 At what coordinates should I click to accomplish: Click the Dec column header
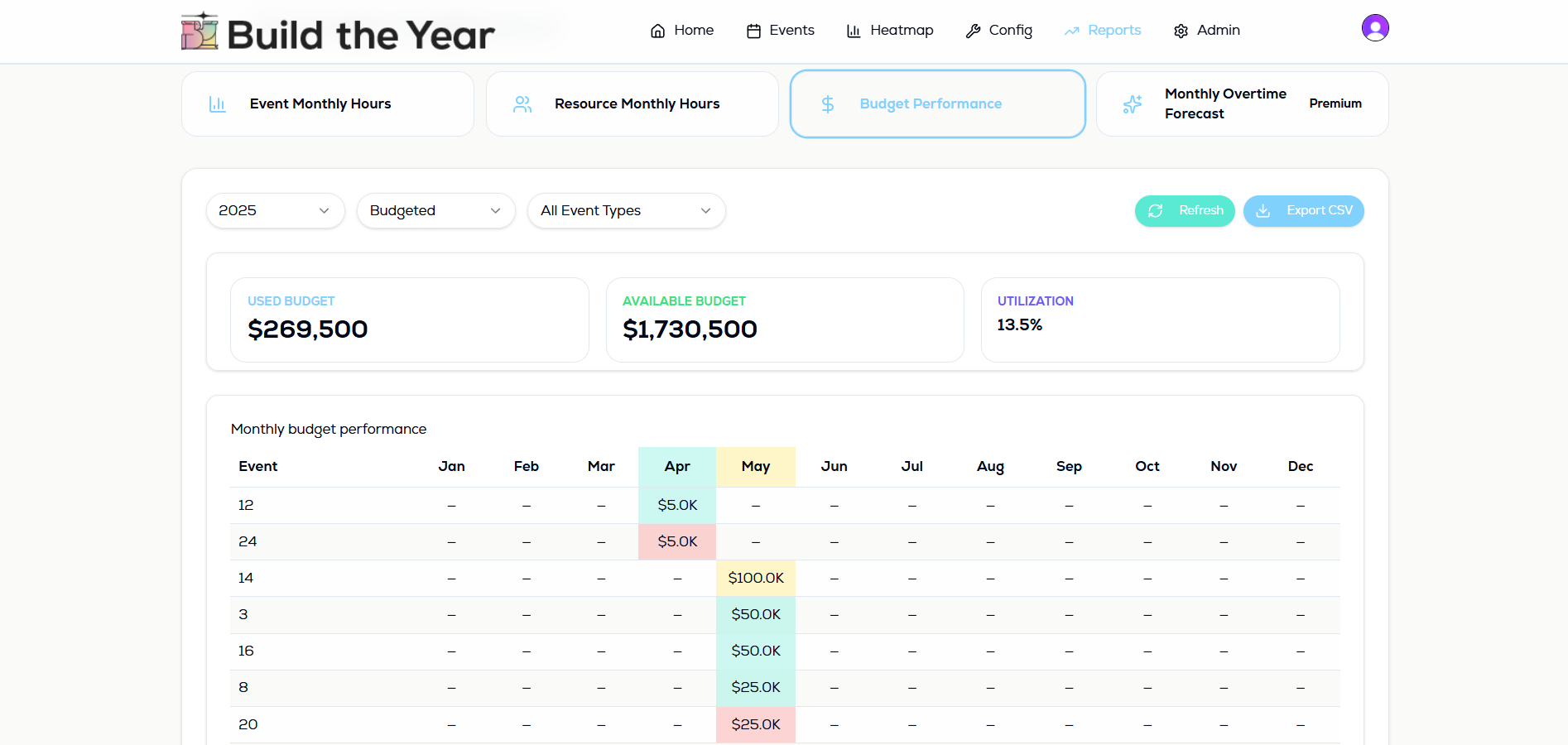tap(1301, 467)
